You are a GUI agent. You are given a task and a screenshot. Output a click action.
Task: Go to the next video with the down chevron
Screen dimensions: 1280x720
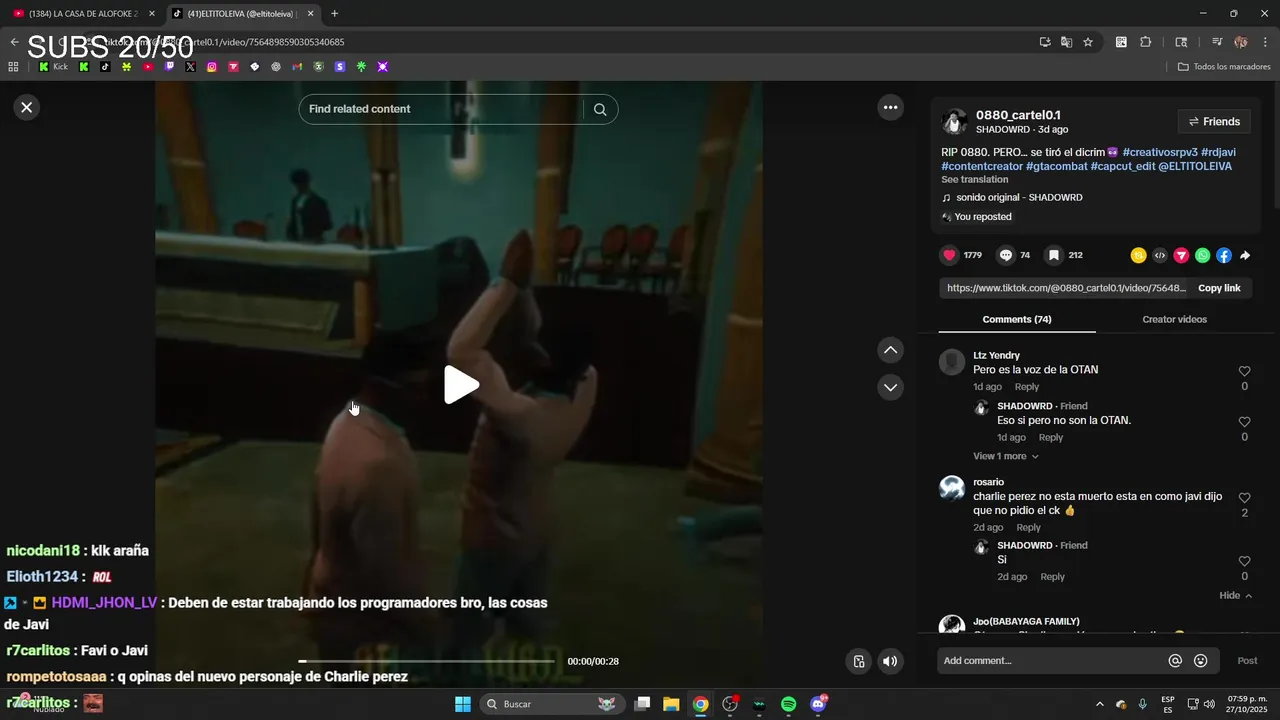coord(890,387)
